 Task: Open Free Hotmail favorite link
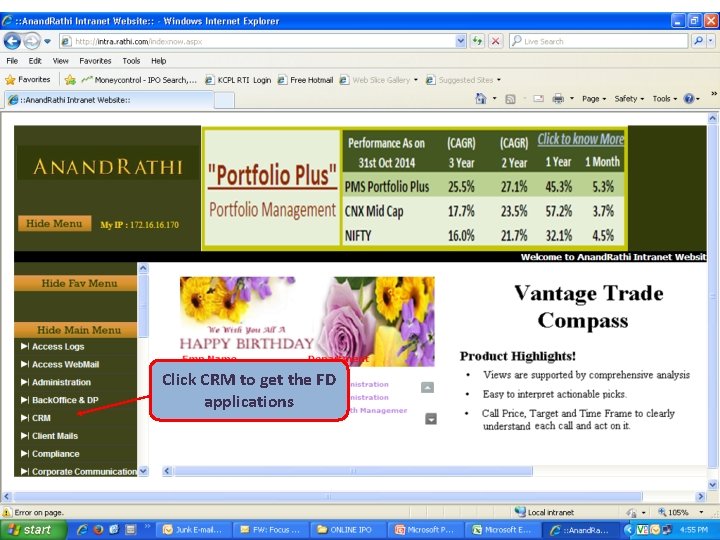[305, 80]
